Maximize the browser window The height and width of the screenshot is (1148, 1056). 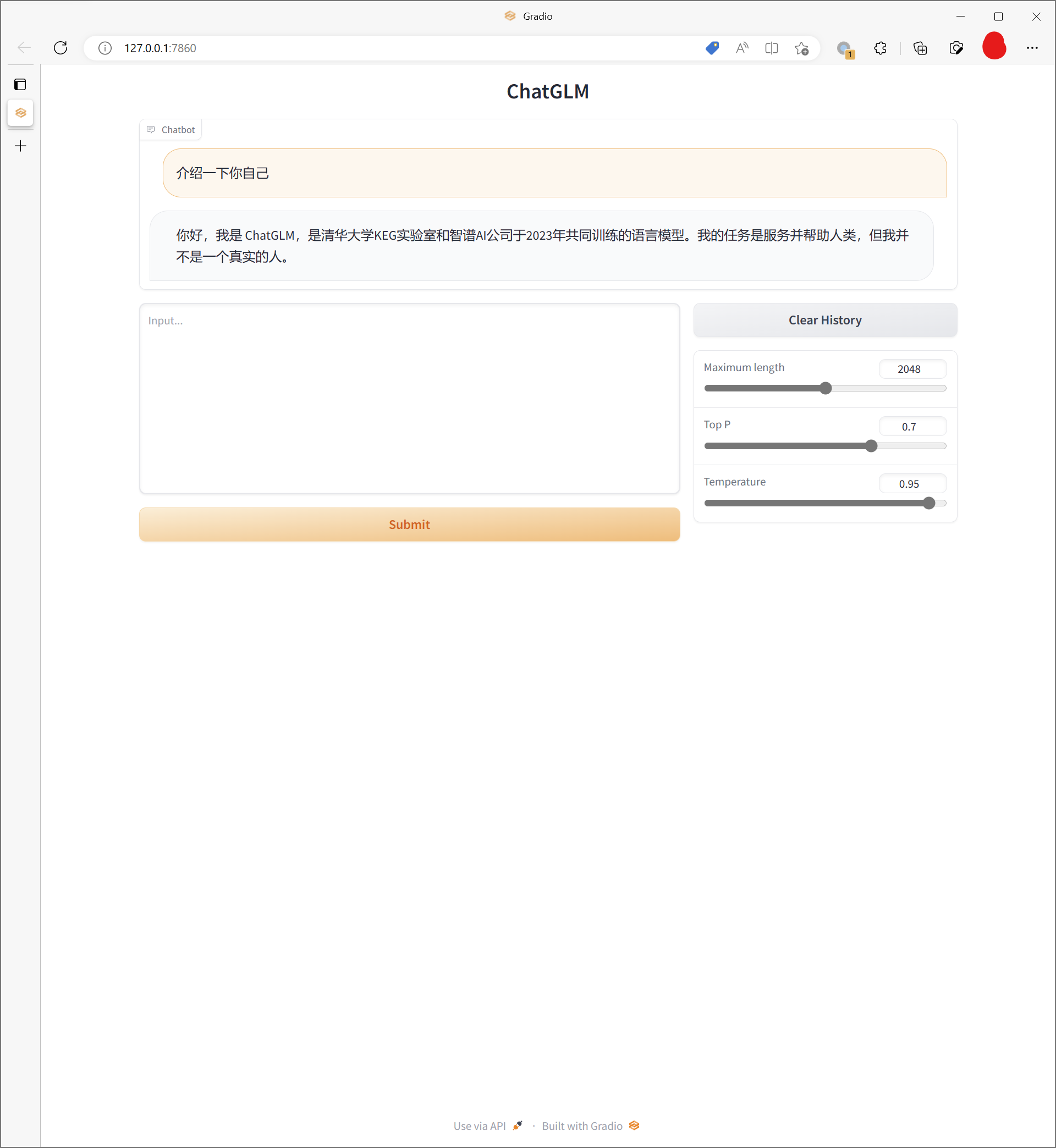tap(998, 16)
